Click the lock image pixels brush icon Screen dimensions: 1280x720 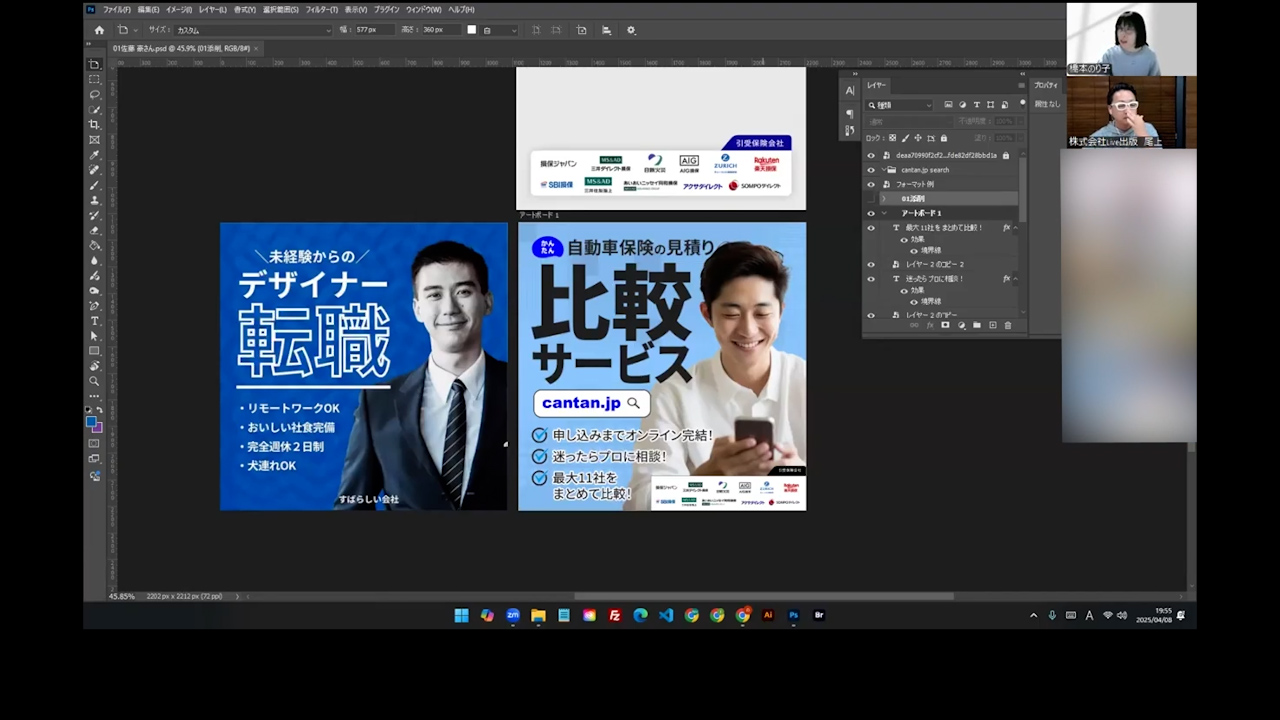point(905,138)
